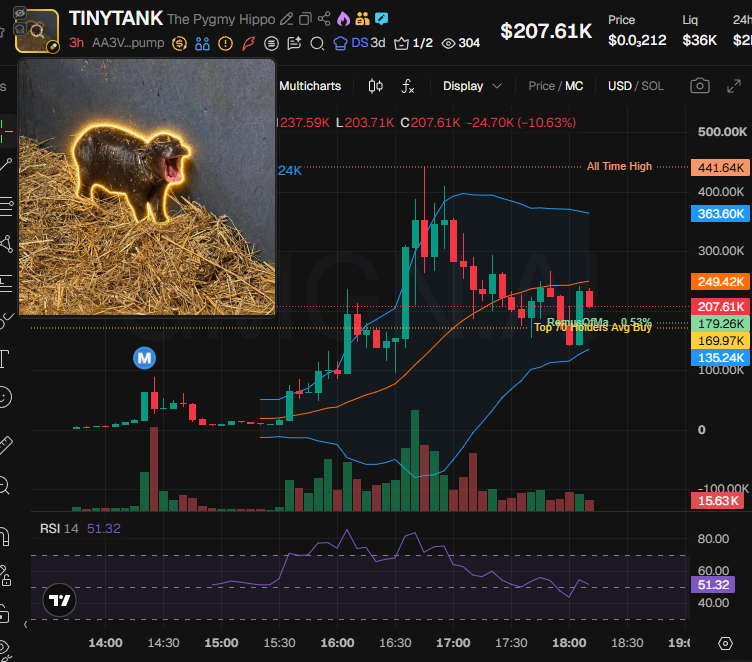Screen dimensions: 752x662
Task: Select the ruler measure tool
Action: click(6, 445)
